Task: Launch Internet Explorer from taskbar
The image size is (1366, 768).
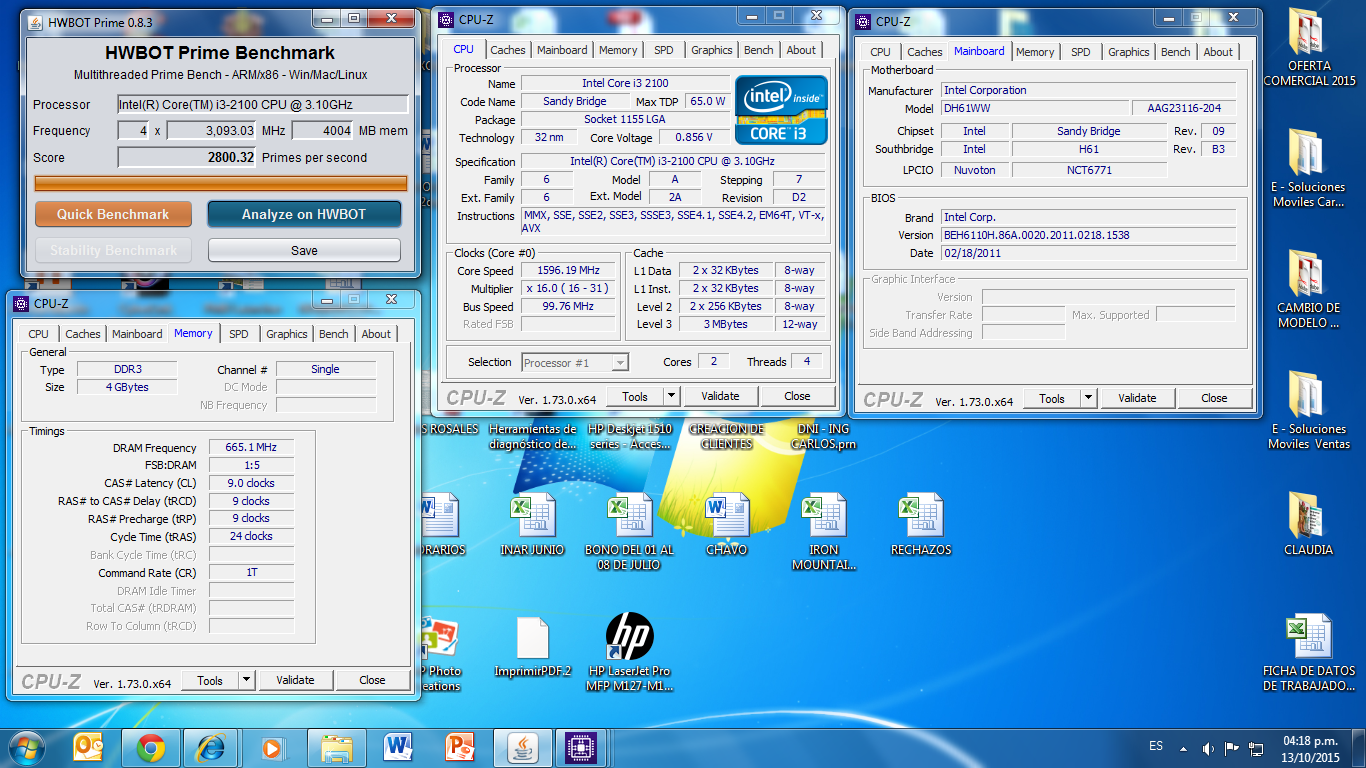Action: click(211, 747)
